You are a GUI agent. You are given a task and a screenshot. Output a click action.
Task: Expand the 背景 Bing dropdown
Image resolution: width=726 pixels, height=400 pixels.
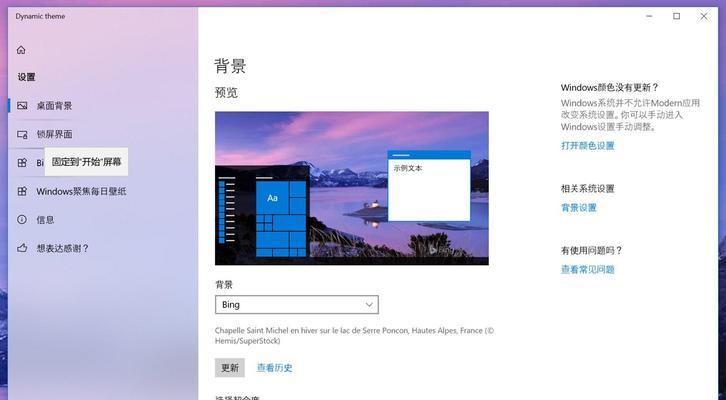[297, 305]
